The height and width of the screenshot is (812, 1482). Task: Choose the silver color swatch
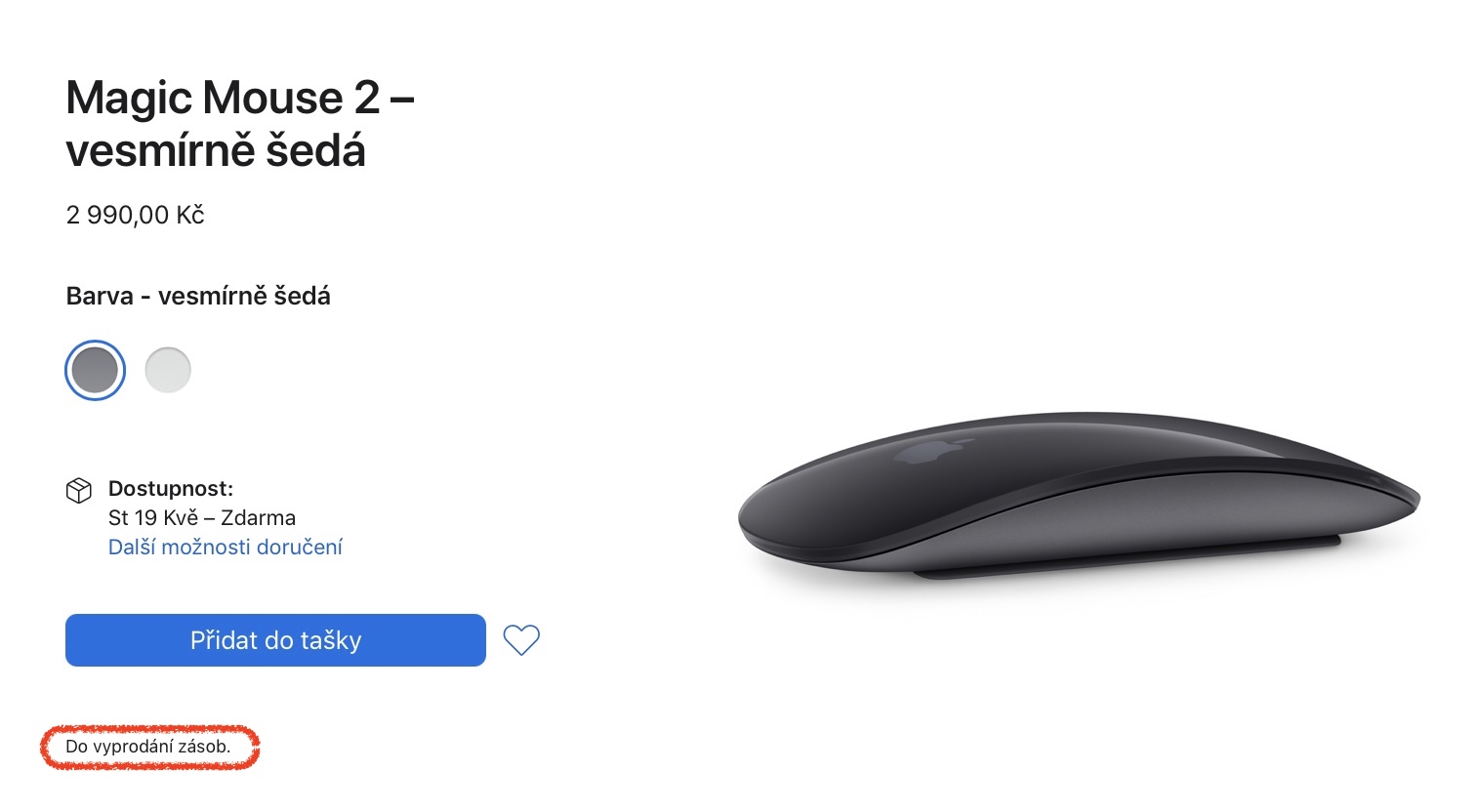point(168,370)
